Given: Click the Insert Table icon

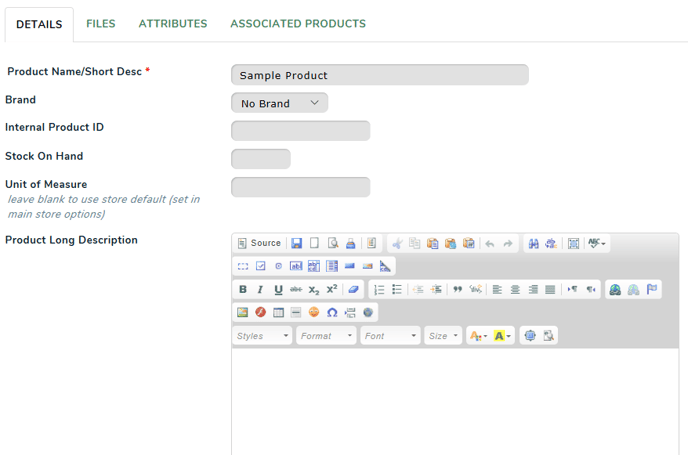Looking at the screenshot, I should (x=278, y=312).
